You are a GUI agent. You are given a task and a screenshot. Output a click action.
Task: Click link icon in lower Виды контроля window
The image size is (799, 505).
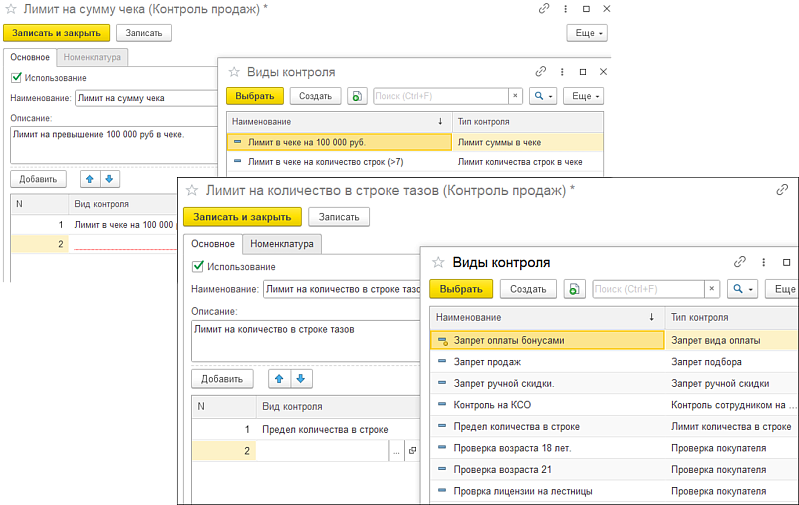739,262
